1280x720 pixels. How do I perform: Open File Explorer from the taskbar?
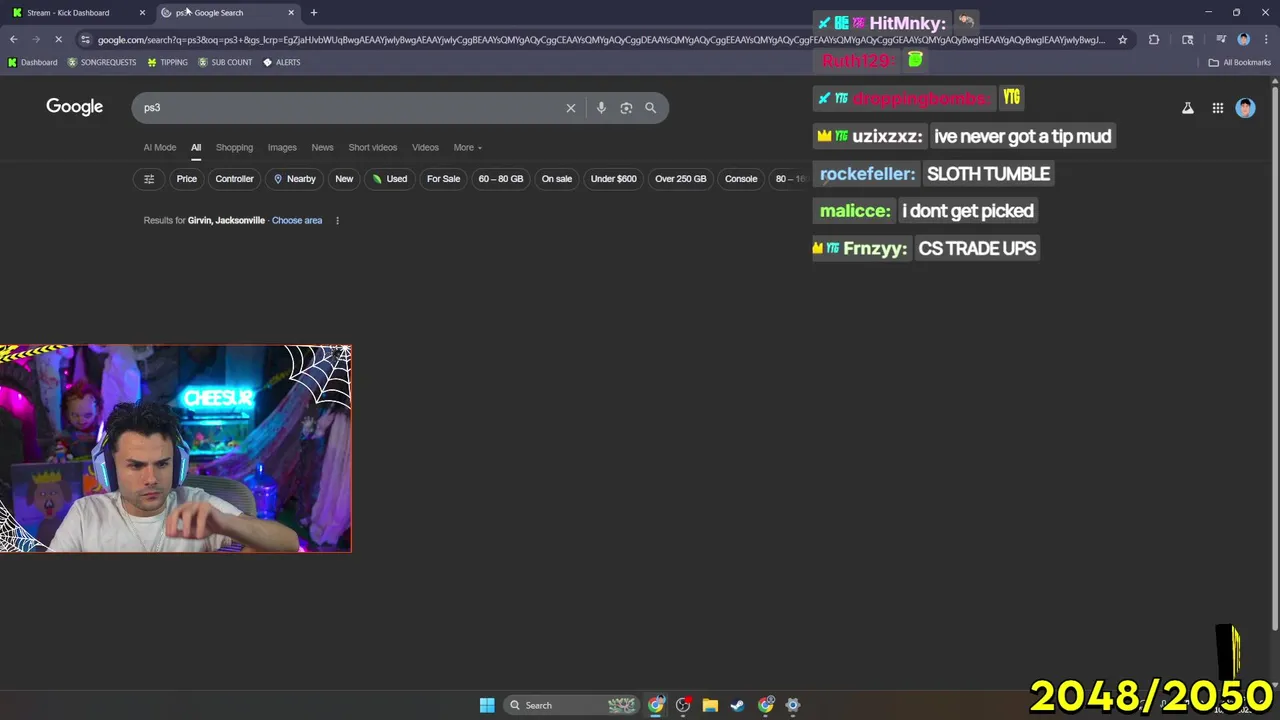pyautogui.click(x=710, y=705)
